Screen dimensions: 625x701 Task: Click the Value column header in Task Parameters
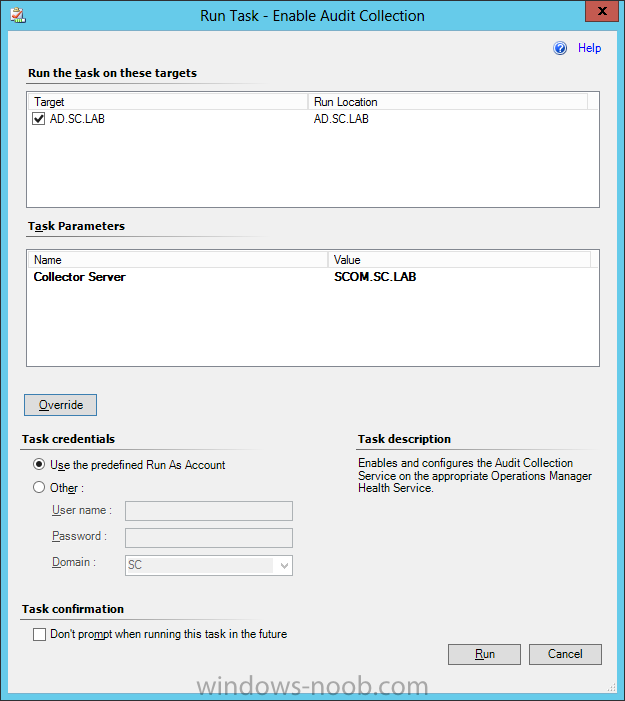point(460,260)
